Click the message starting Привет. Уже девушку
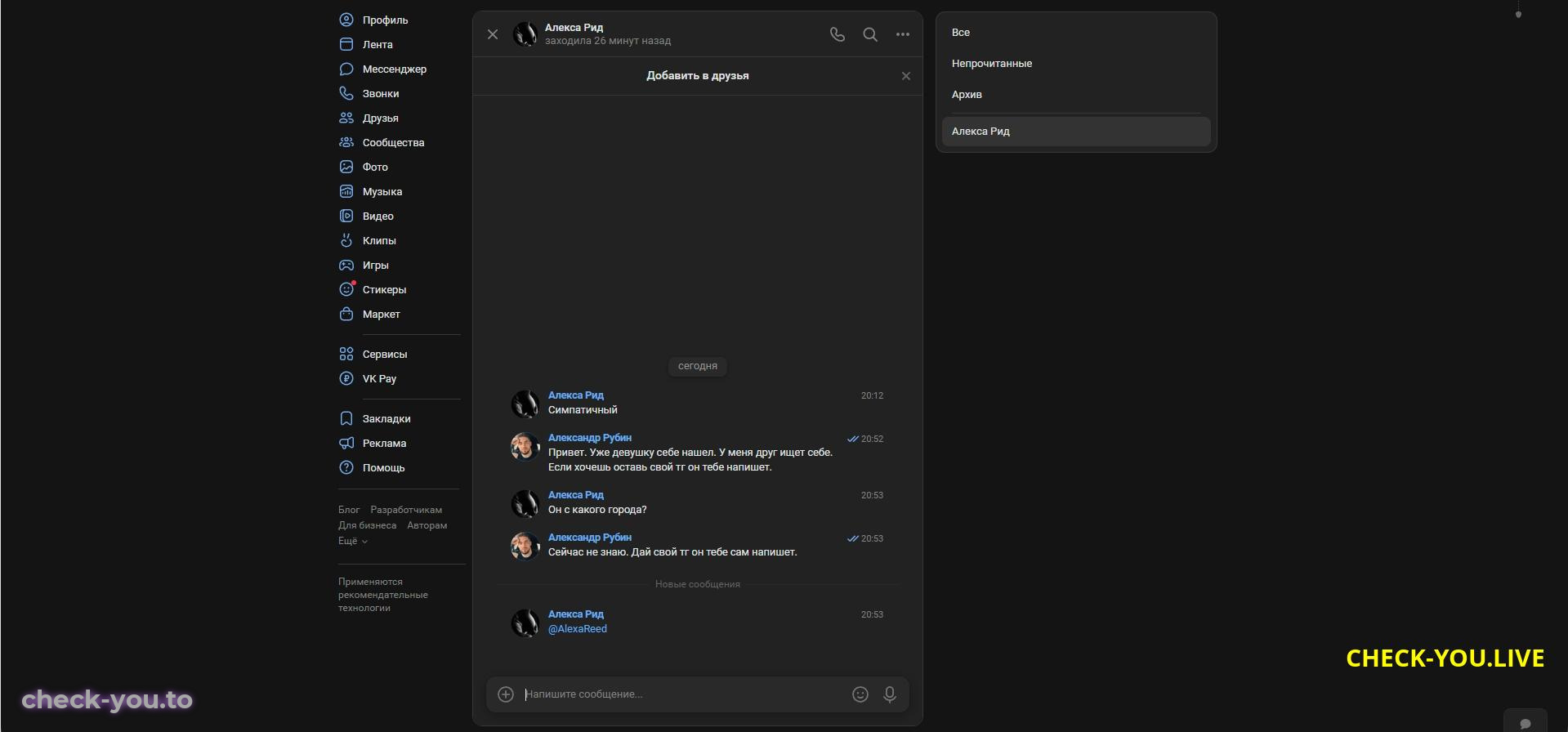 (690, 460)
